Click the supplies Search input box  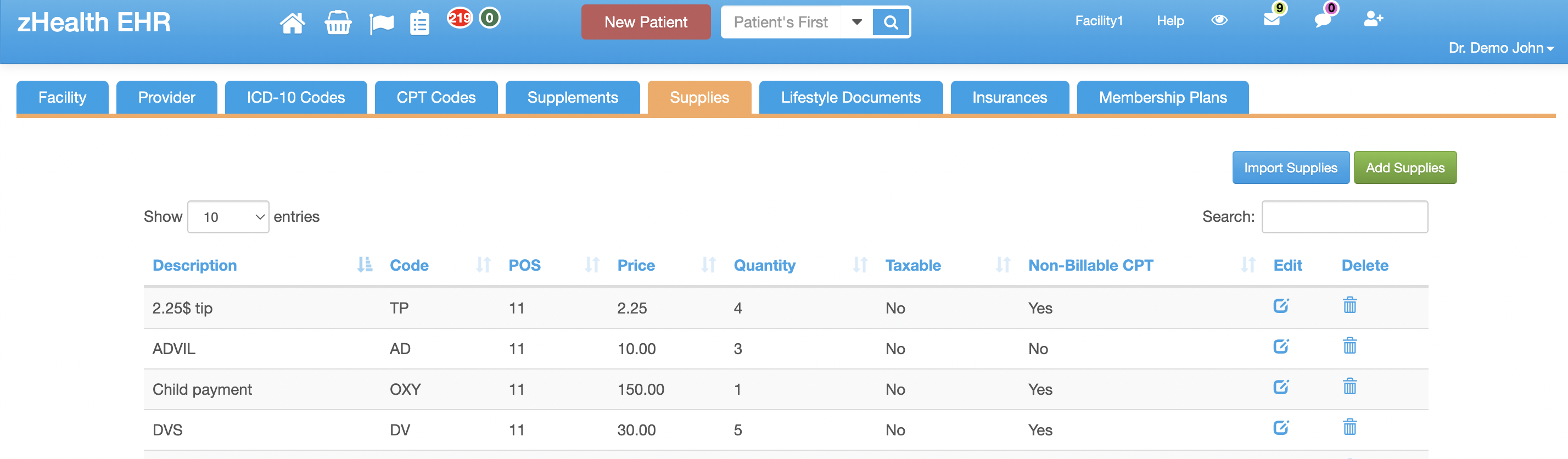pos(1345,217)
